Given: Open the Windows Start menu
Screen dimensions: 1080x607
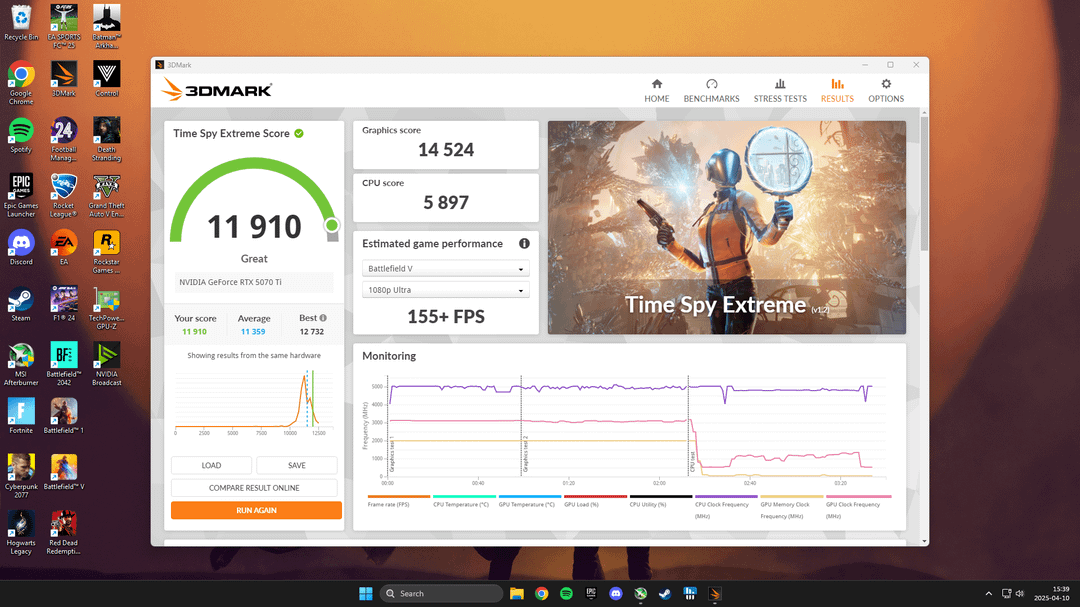Looking at the screenshot, I should point(366,593).
